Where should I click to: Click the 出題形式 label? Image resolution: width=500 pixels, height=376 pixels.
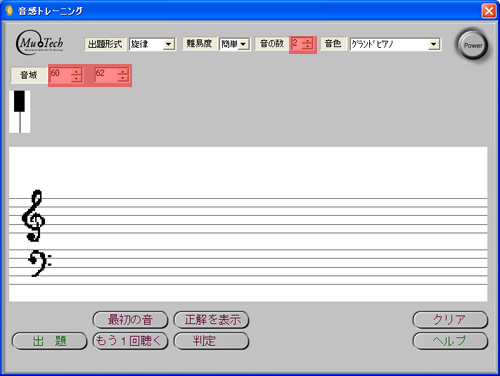105,44
